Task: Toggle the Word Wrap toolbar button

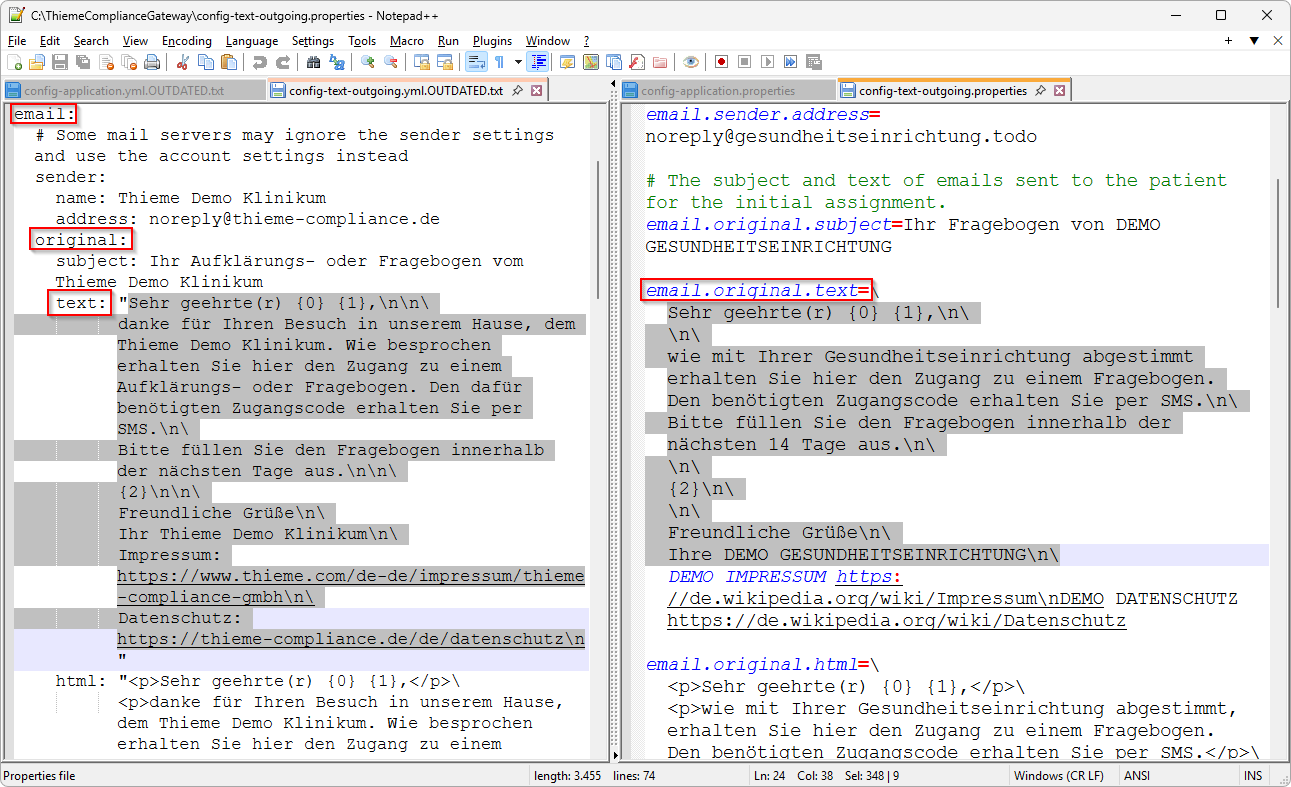Action: click(x=476, y=62)
